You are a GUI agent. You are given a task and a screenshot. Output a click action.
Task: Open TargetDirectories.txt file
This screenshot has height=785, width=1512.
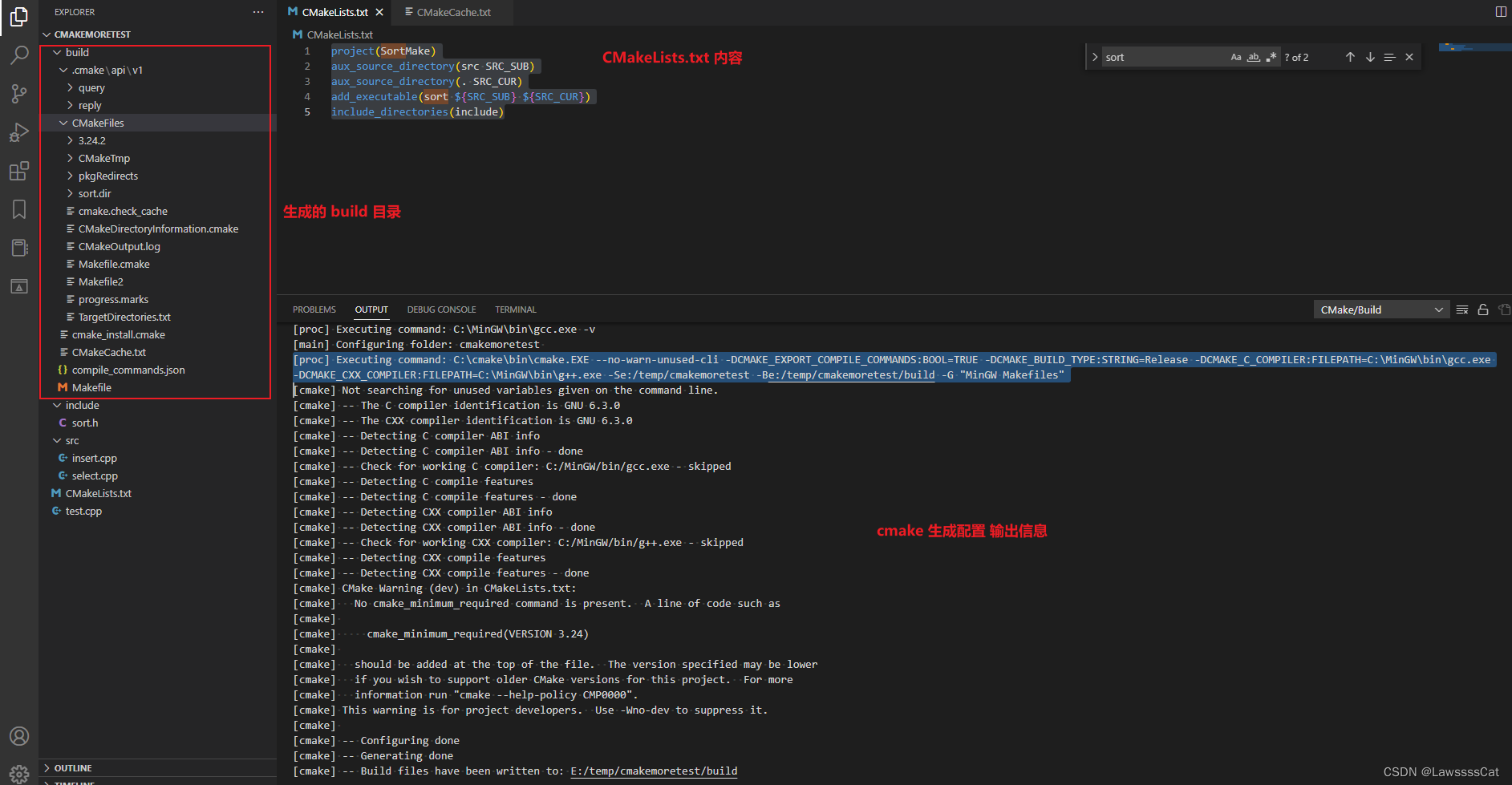pos(157,317)
